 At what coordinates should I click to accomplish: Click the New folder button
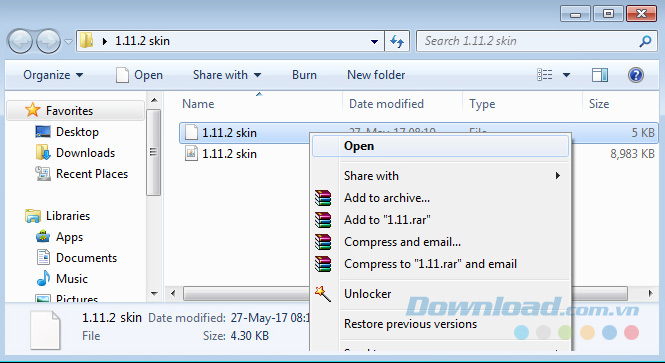[376, 75]
